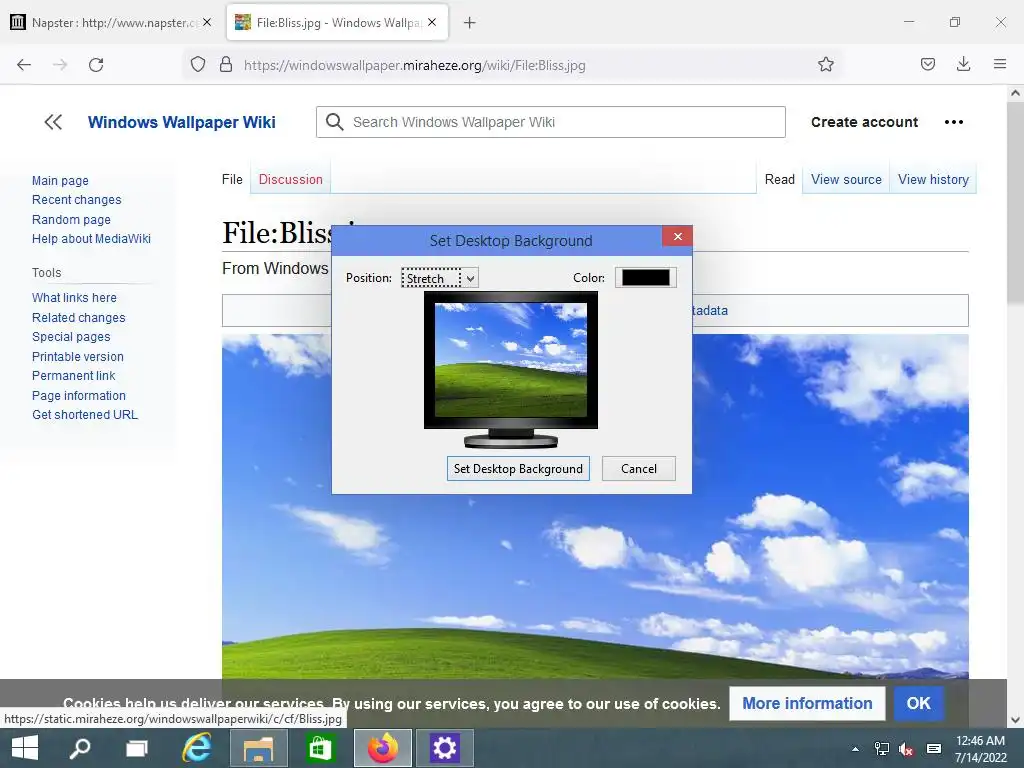The height and width of the screenshot is (768, 1024).
Task: Switch to the Napster browser tab
Action: pos(112,23)
